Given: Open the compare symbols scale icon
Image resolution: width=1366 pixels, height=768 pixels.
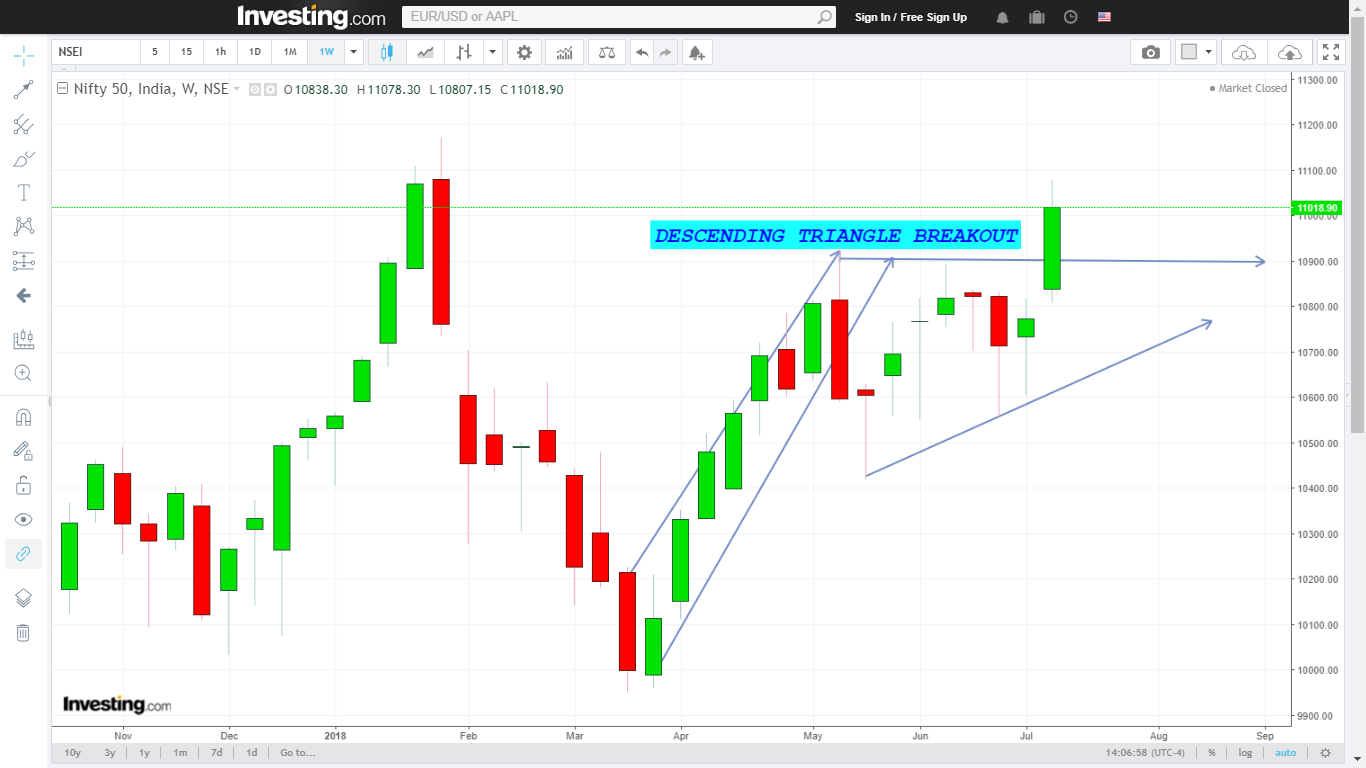Looking at the screenshot, I should click(x=607, y=52).
